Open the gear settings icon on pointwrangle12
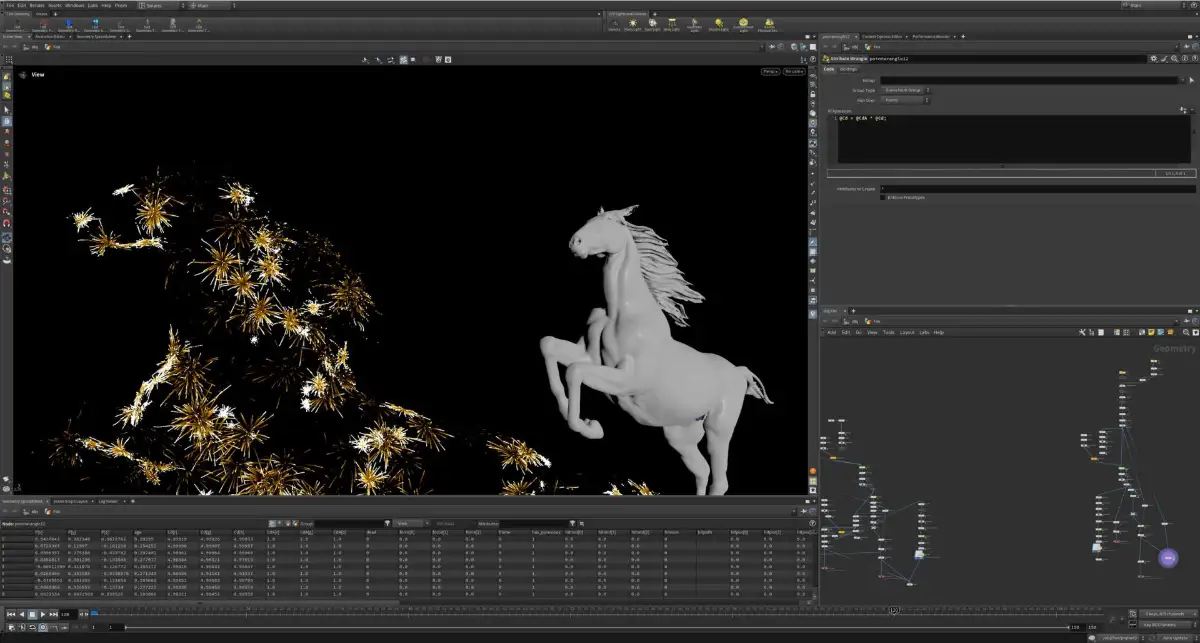The width and height of the screenshot is (1200, 643). 1154,58
